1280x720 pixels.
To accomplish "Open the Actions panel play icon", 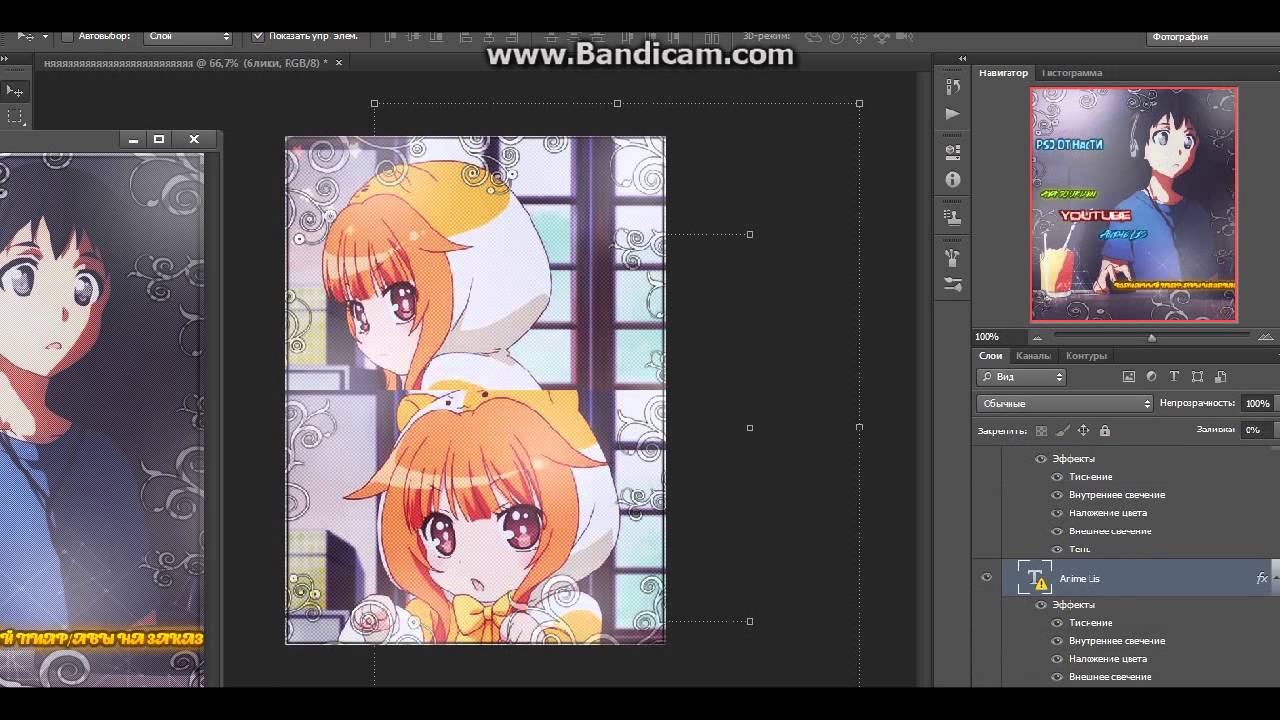I will tap(953, 114).
